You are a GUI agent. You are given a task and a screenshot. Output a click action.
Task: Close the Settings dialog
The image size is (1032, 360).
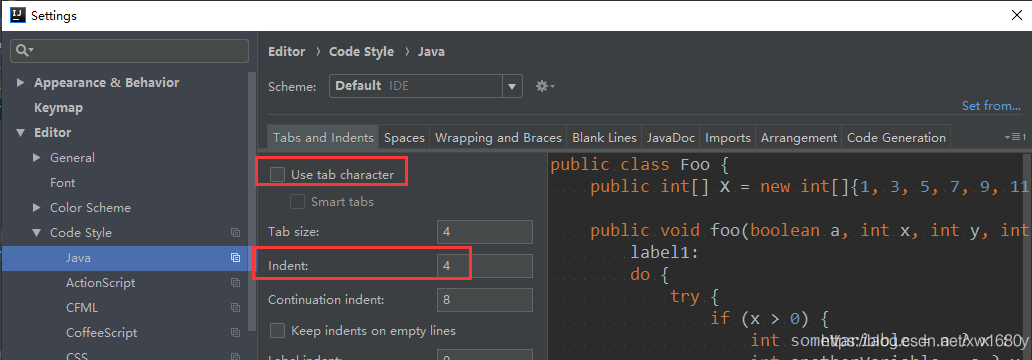[x=1017, y=15]
